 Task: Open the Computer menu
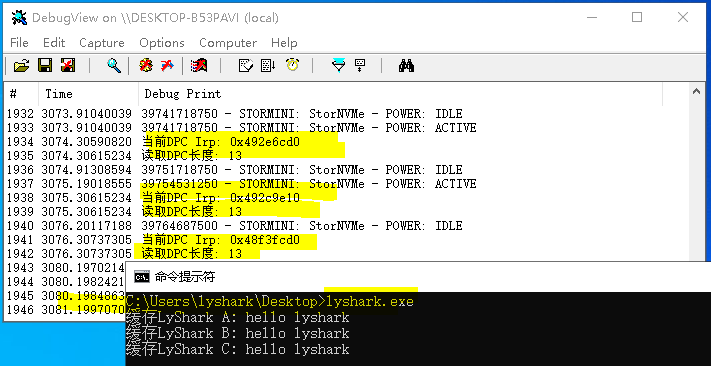[228, 43]
